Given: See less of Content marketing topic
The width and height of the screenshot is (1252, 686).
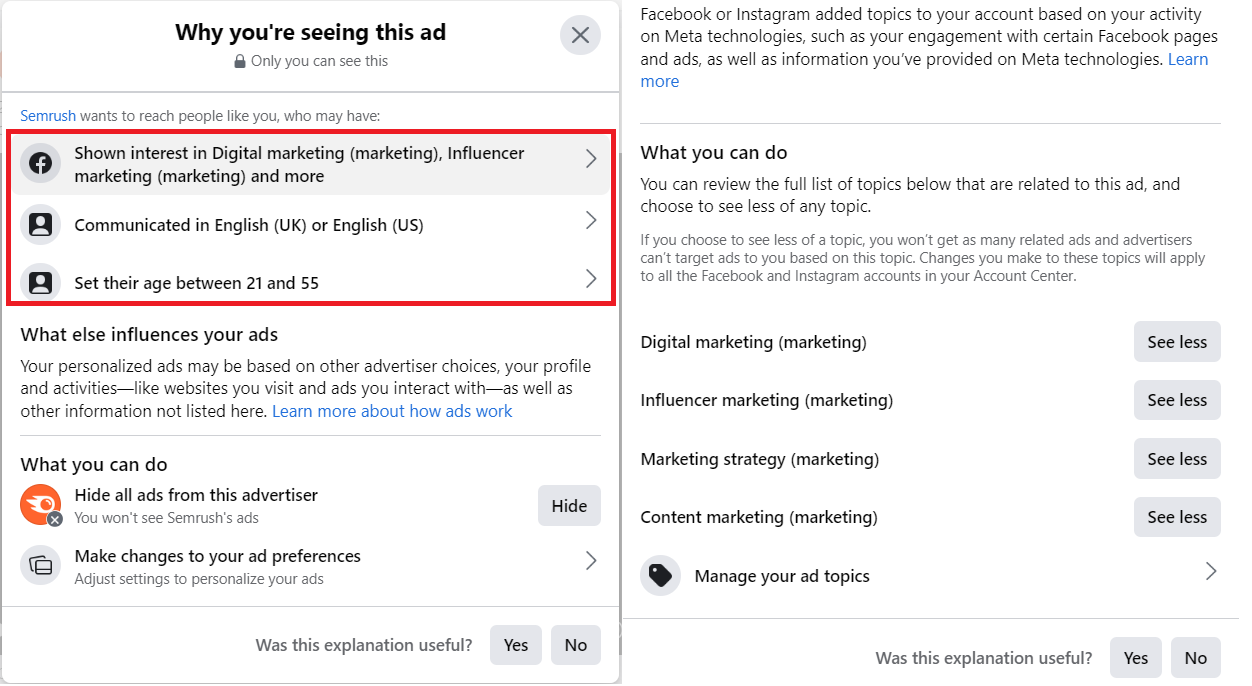Looking at the screenshot, I should point(1177,517).
